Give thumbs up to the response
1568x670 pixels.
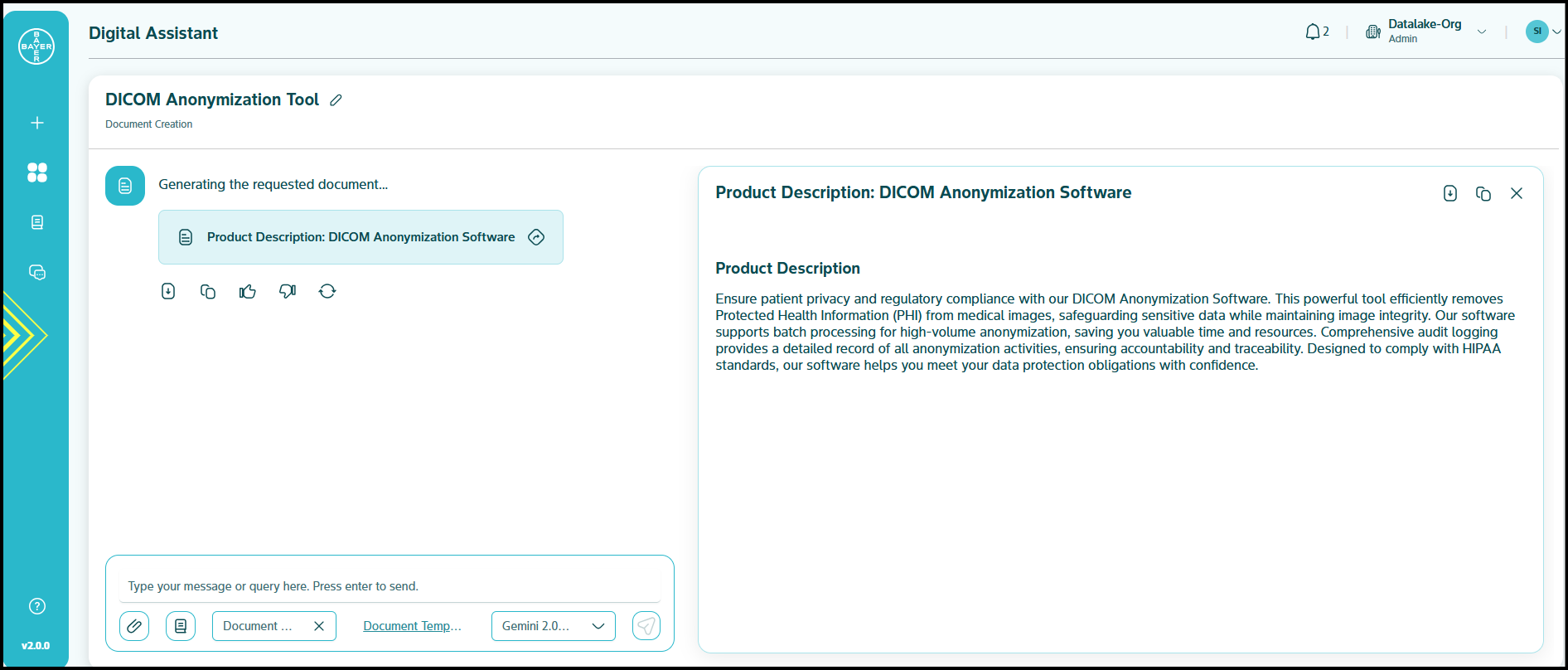coord(248,291)
